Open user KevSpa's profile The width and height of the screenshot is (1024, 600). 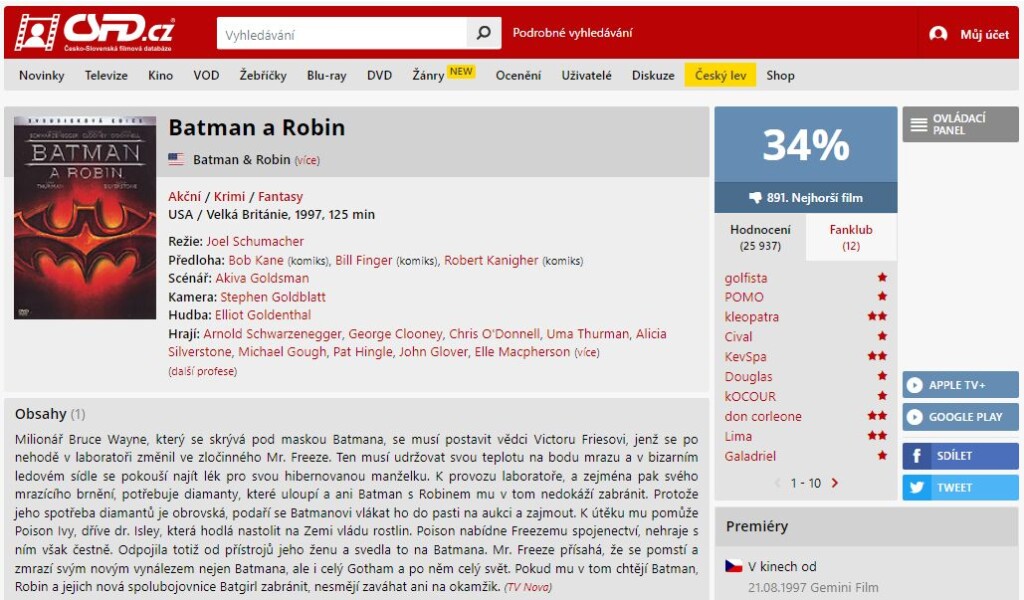pyautogui.click(x=745, y=357)
